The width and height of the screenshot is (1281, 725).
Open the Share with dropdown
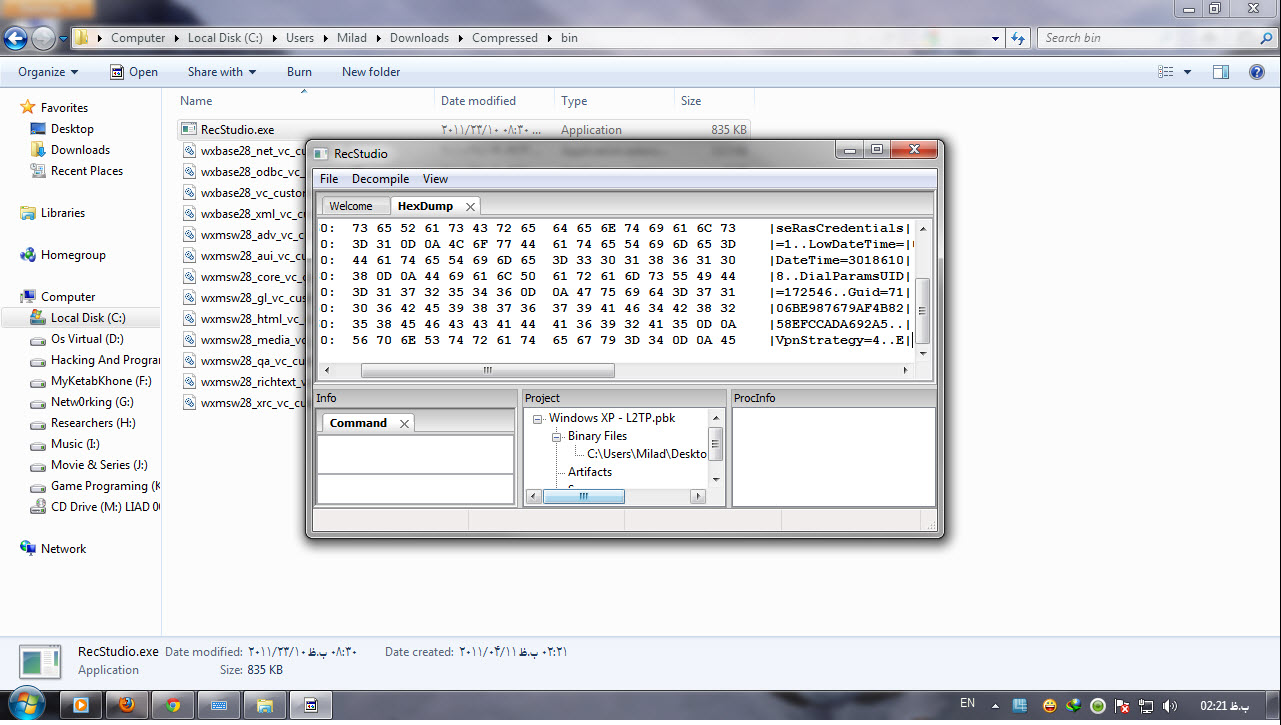222,72
